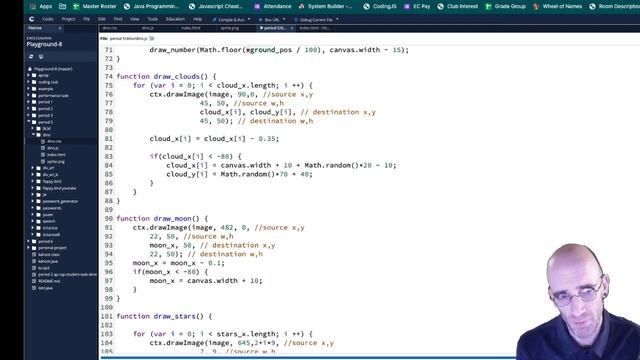Viewport: 640px width, 360px height.
Task: Open the Apps bookmark icon
Action: (33, 7)
